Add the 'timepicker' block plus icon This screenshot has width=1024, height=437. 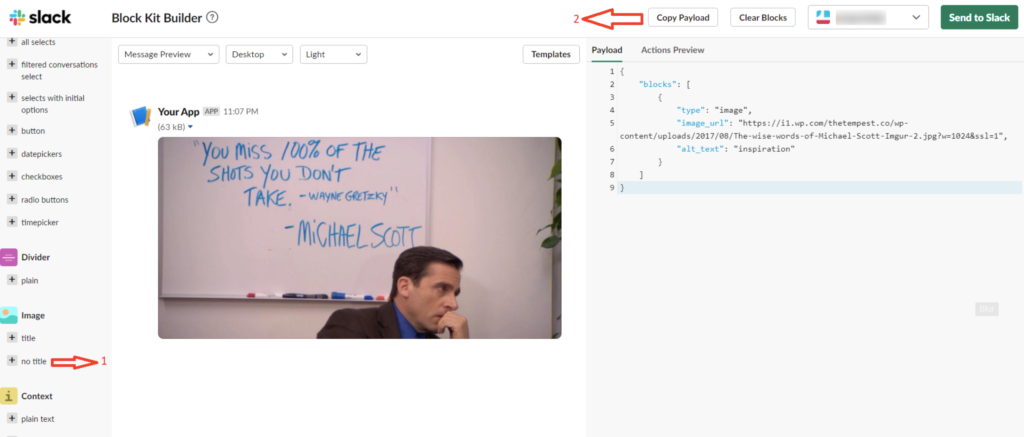coord(12,222)
